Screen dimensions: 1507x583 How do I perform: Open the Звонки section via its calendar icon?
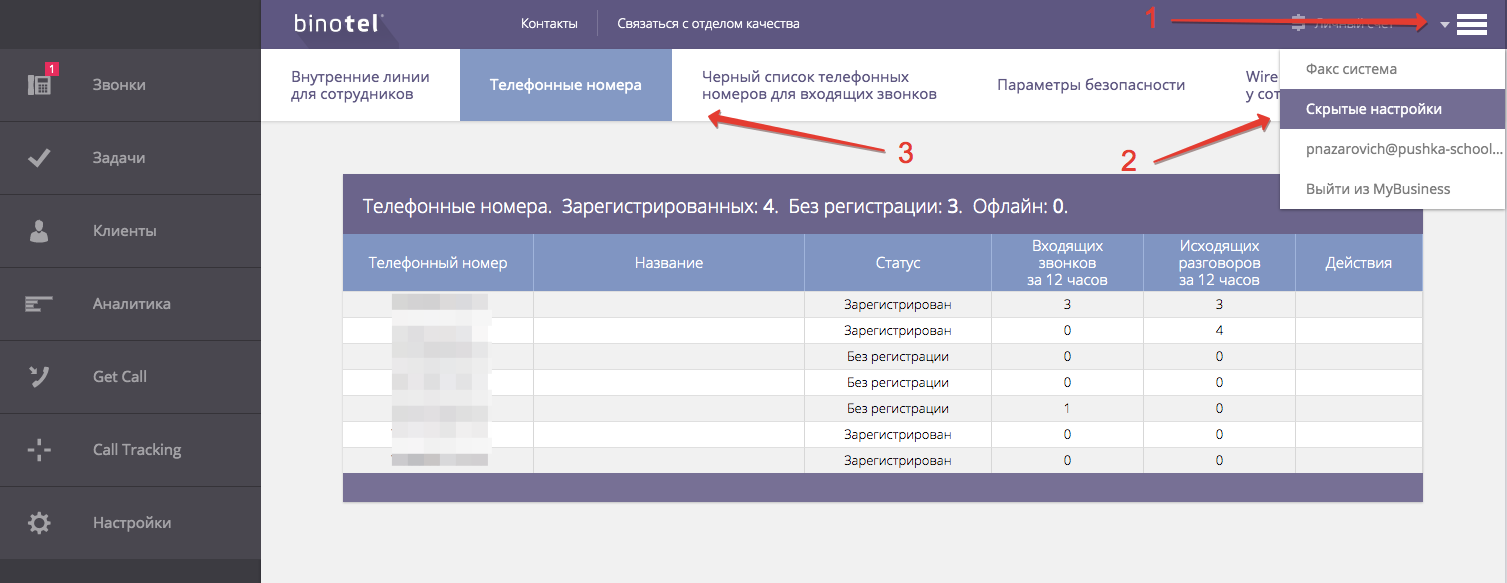click(x=40, y=84)
